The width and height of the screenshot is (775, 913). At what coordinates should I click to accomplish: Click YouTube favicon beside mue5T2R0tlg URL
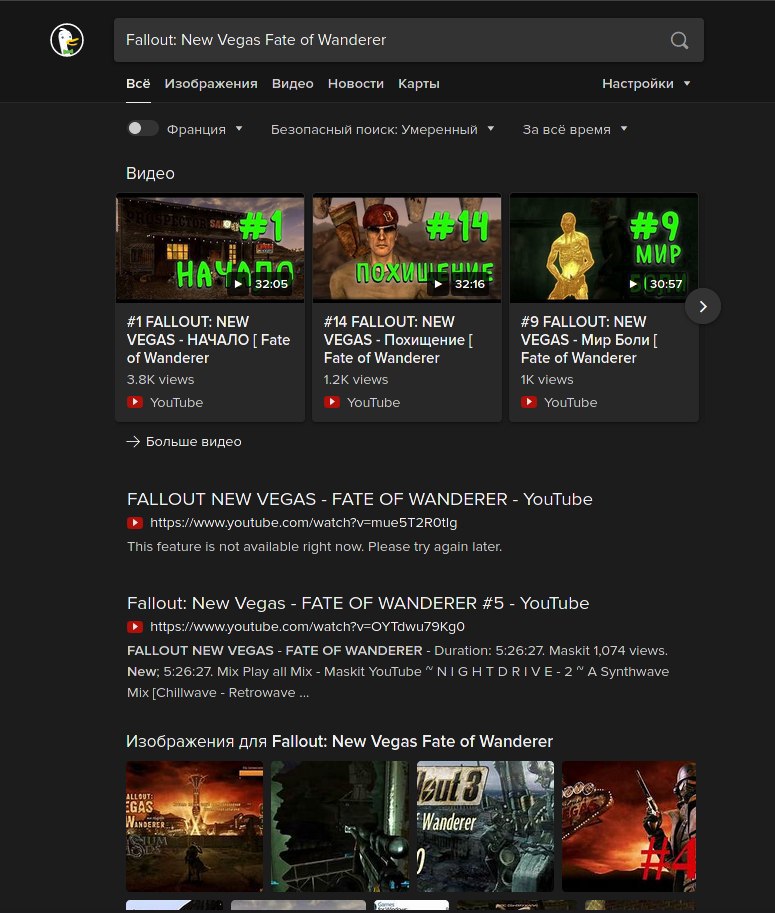coord(135,523)
